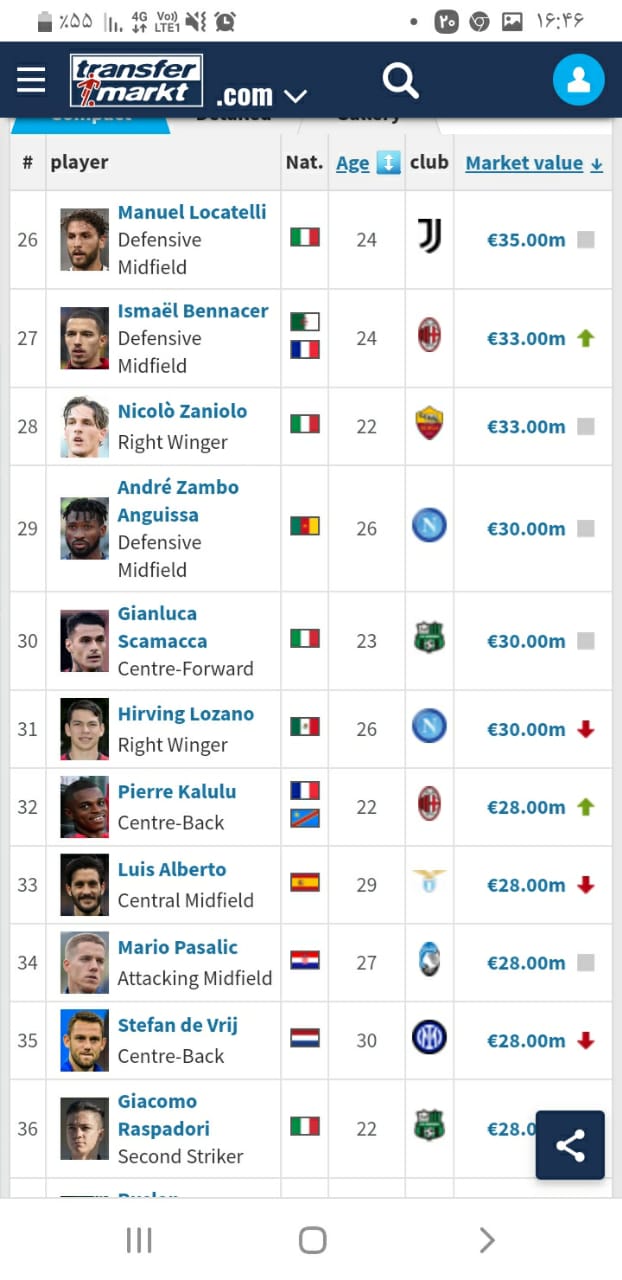
Task: Click the Juventus club crest
Action: tap(429, 237)
